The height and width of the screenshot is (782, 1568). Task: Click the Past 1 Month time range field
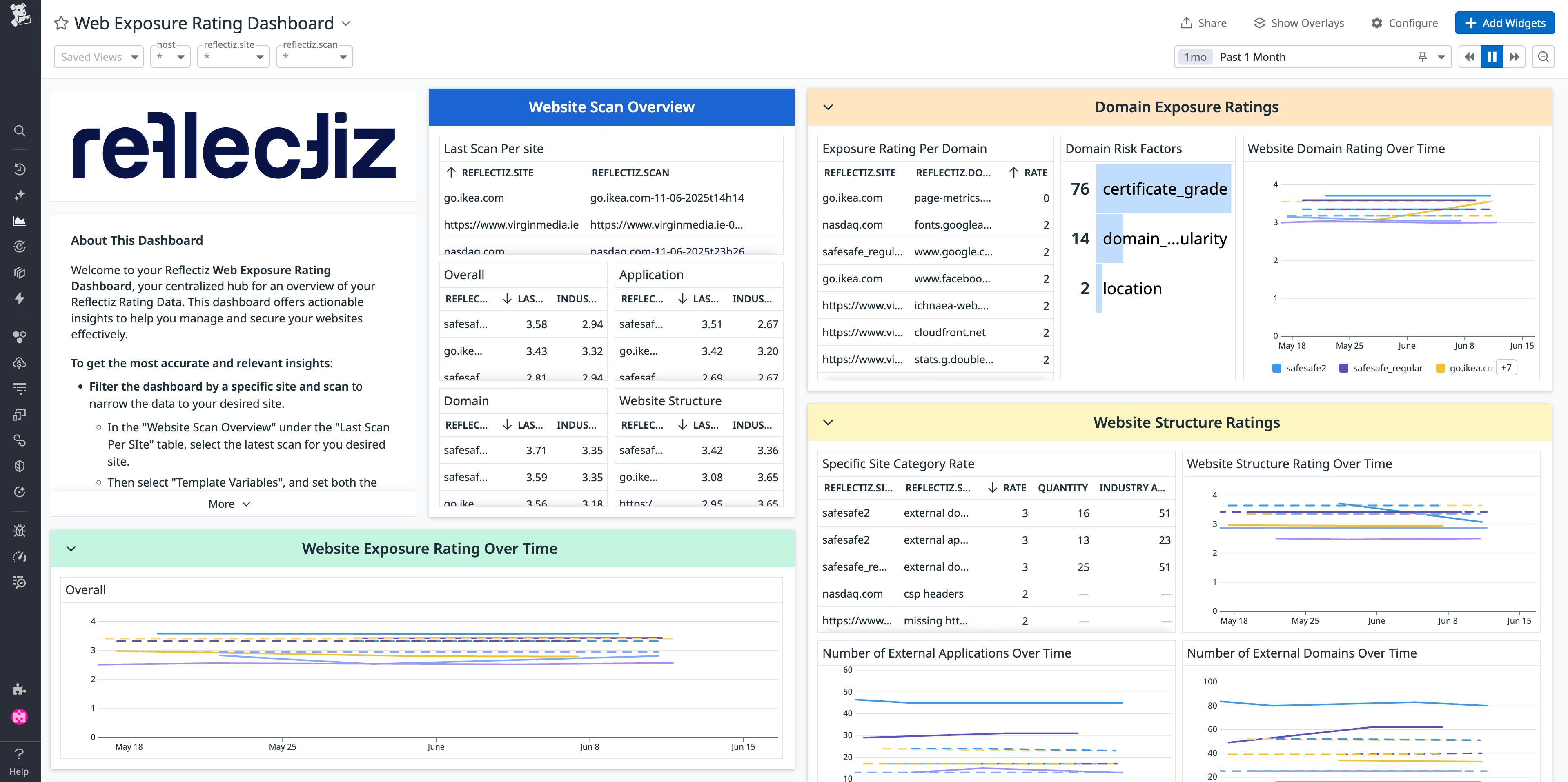[x=1253, y=57]
